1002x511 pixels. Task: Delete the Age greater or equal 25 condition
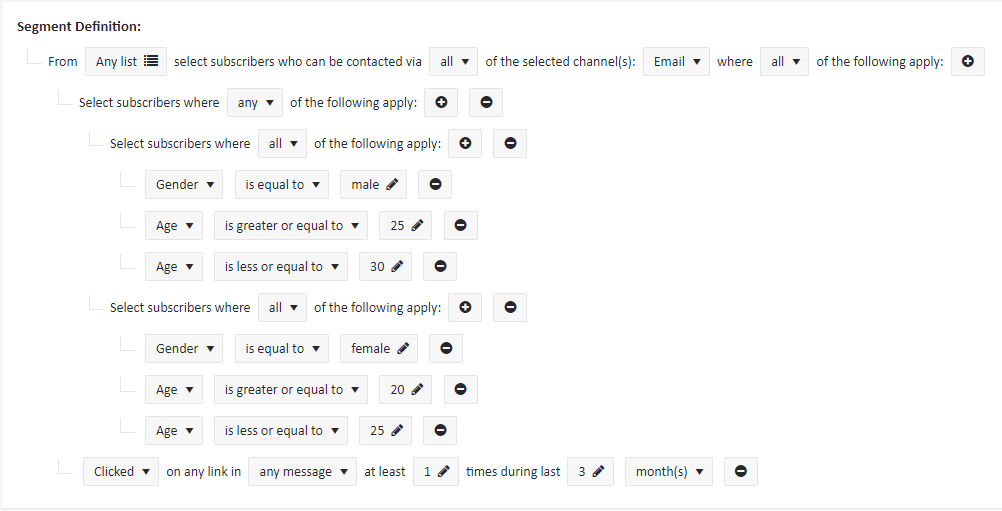click(461, 225)
